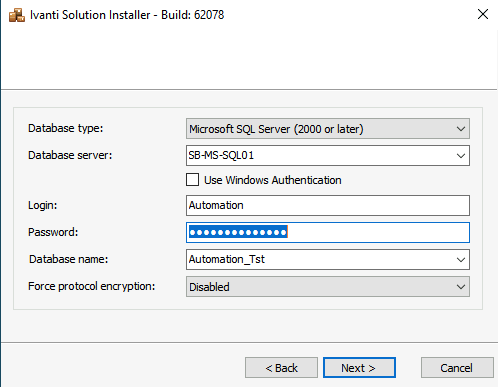
Task: Click the Database type label
Action: (66, 128)
